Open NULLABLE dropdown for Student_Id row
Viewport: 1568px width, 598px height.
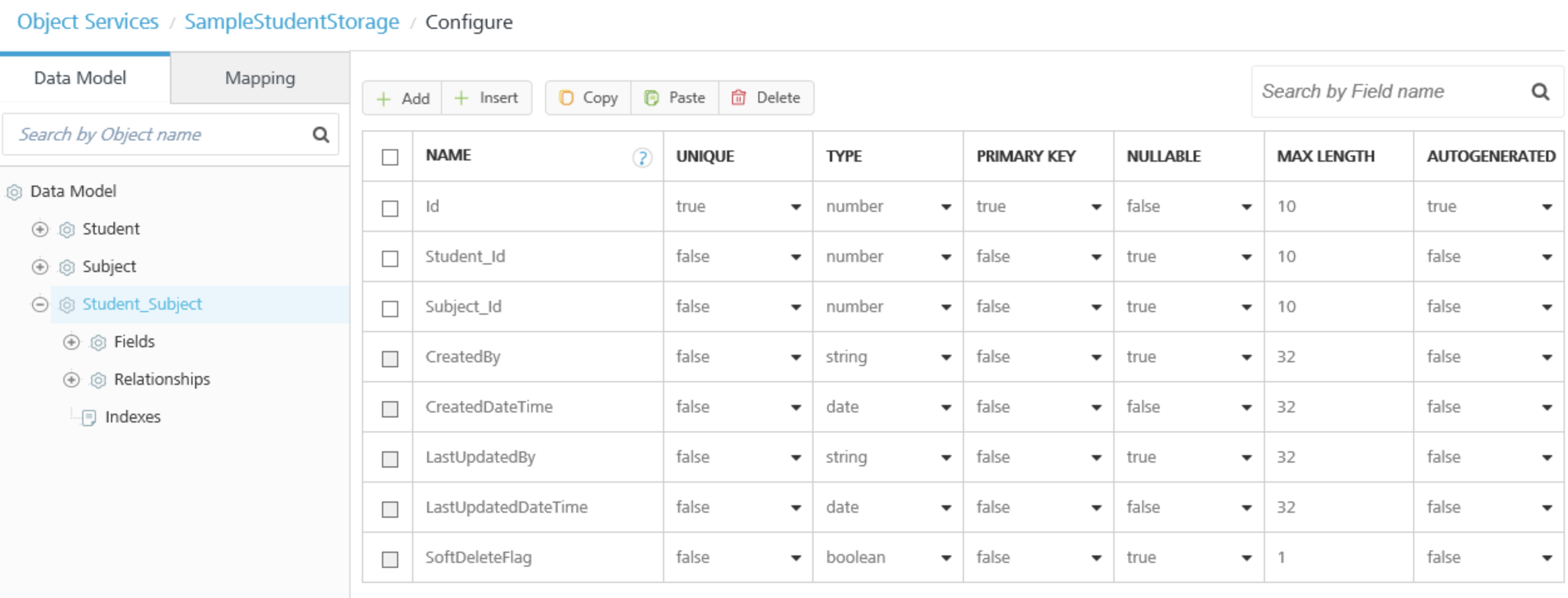[1246, 256]
